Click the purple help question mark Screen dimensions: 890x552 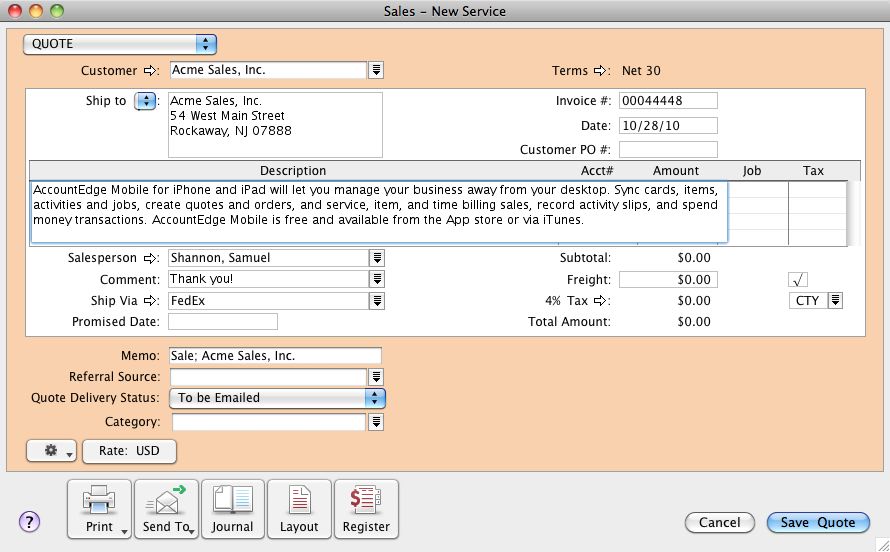pyautogui.click(x=30, y=521)
